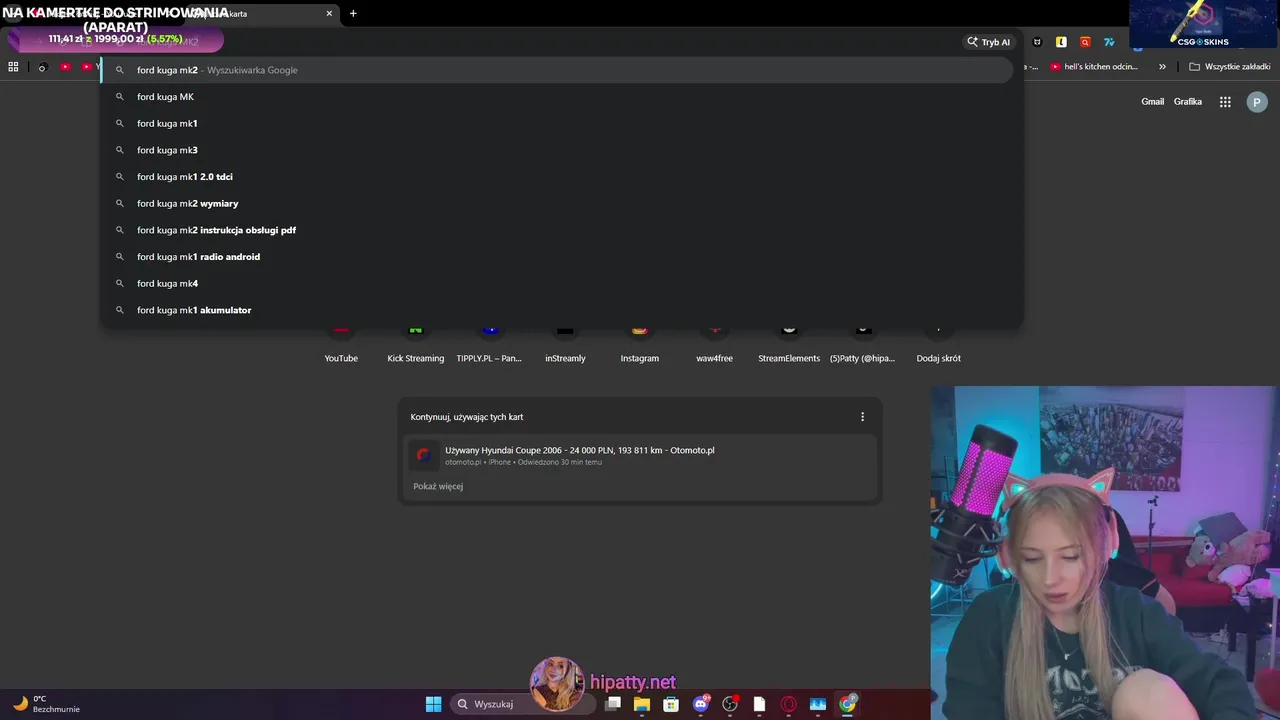This screenshot has width=1280, height=720.
Task: Open the hell's kitchen odcin... bookmark
Action: 1094,67
